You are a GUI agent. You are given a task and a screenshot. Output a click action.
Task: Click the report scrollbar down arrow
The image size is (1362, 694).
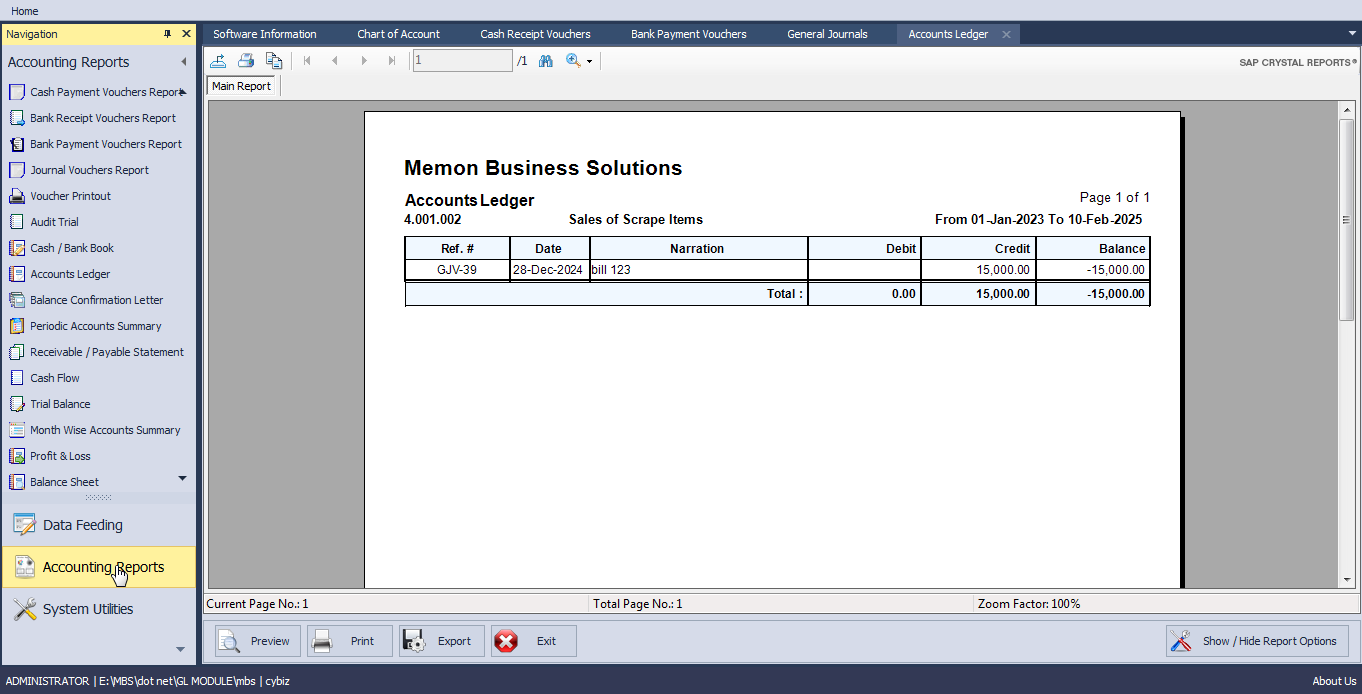pos(1347,579)
